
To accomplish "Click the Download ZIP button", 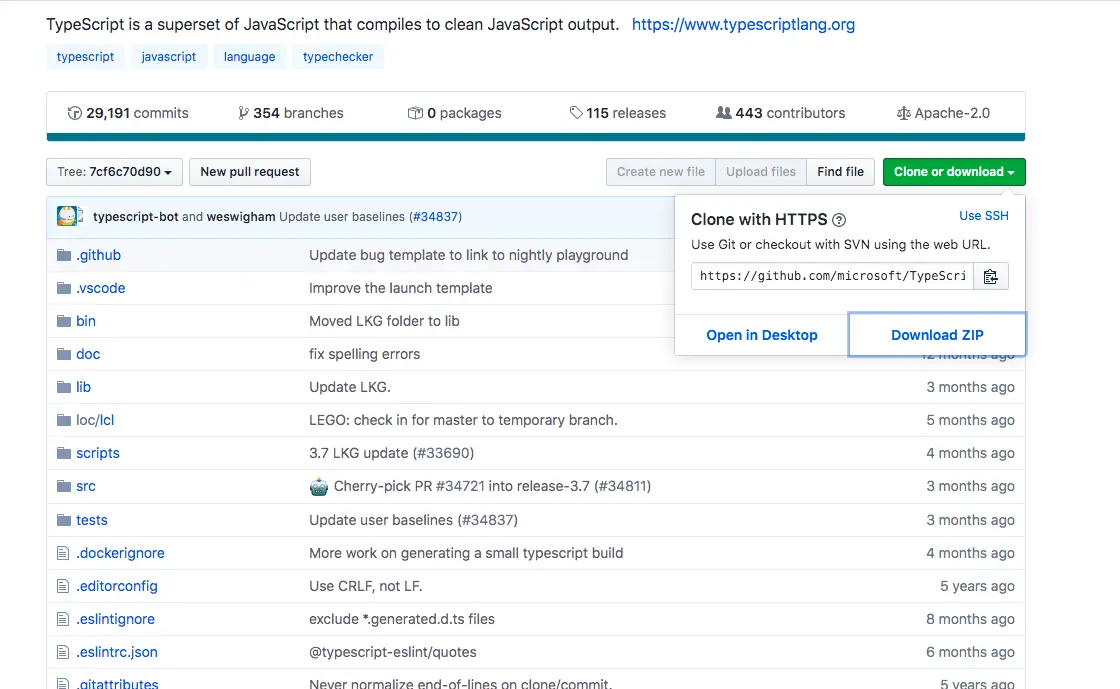I will coord(937,335).
